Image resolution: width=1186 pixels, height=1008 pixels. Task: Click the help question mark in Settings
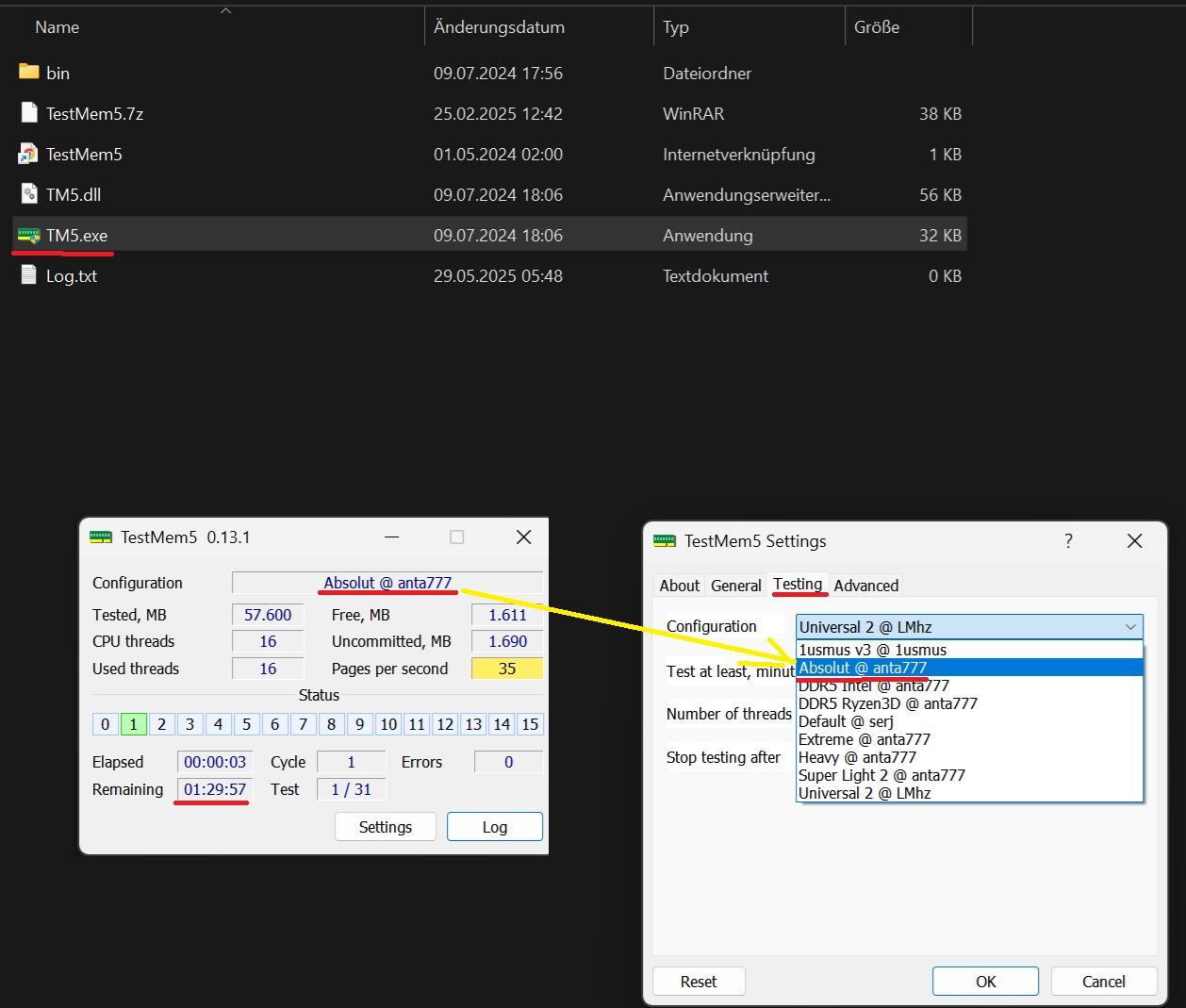point(1068,540)
